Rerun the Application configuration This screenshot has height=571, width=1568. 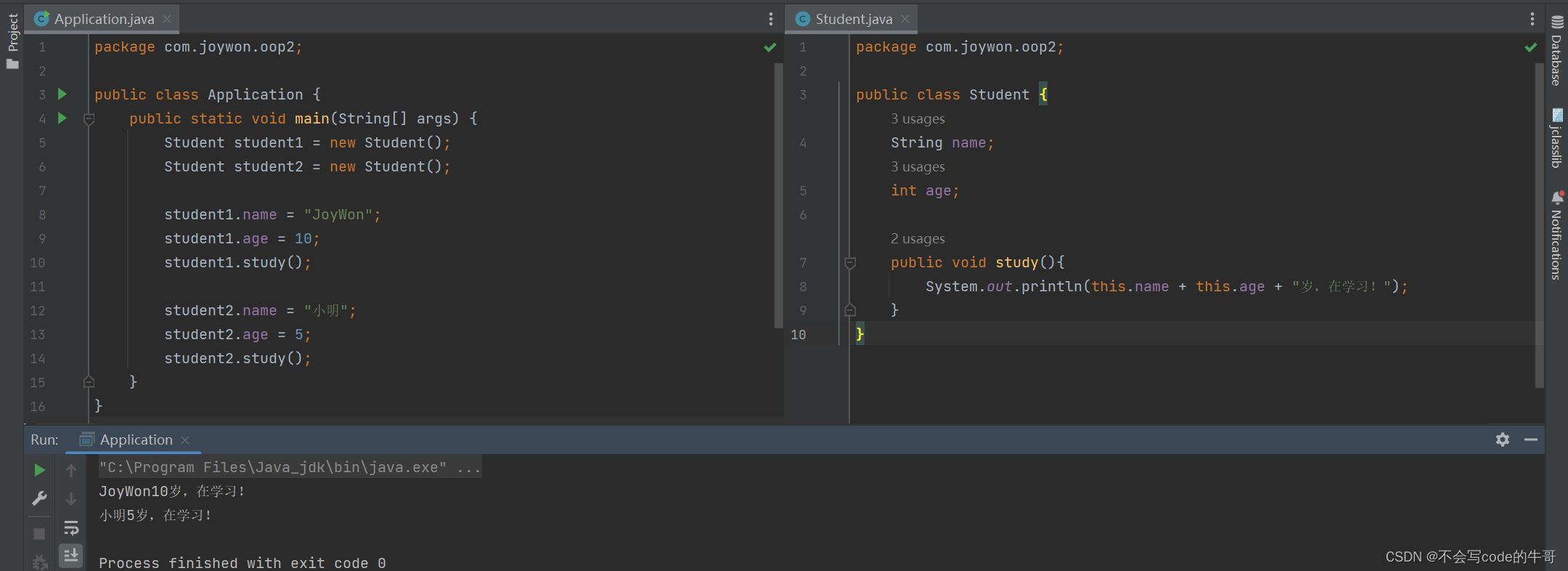[39, 470]
